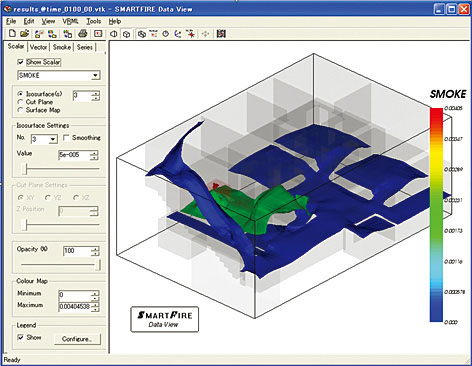Click the Opacity slider handle
This screenshot has height=366, width=472.
98,265
